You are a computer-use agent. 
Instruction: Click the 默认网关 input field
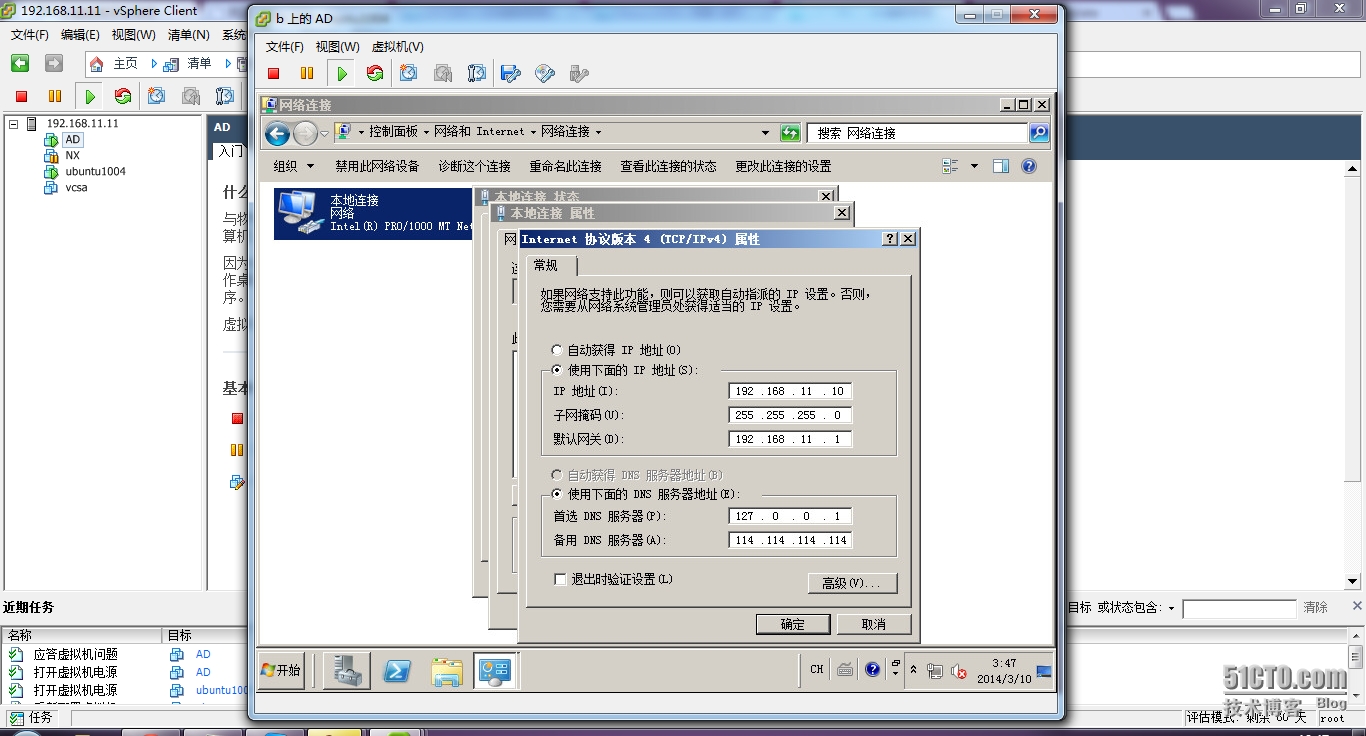tap(791, 439)
